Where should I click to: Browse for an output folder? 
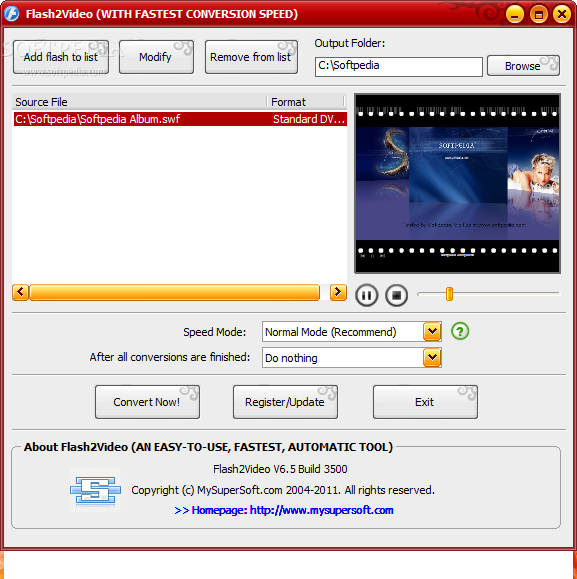click(523, 66)
